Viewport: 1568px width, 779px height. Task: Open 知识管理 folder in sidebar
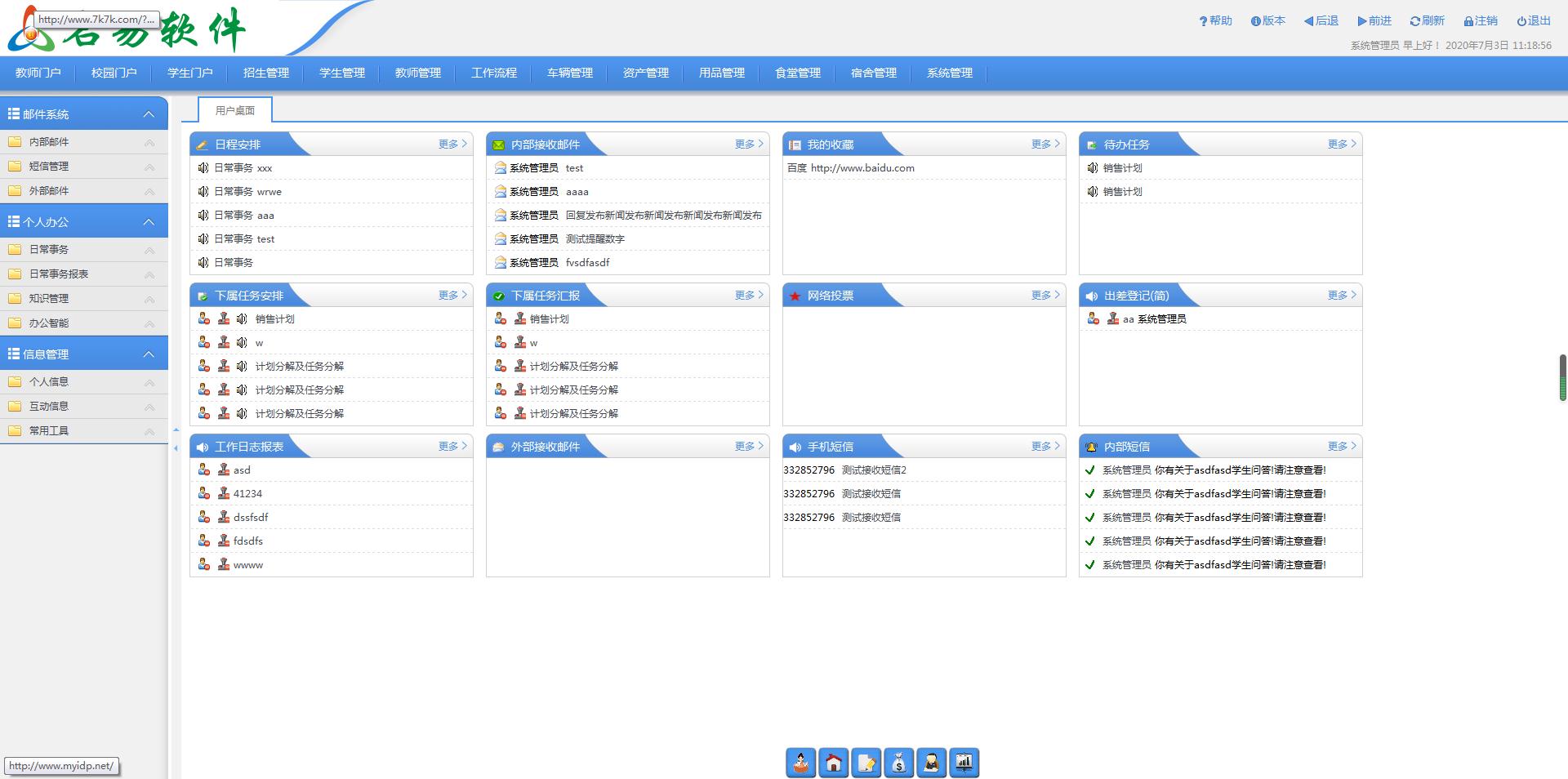click(49, 299)
